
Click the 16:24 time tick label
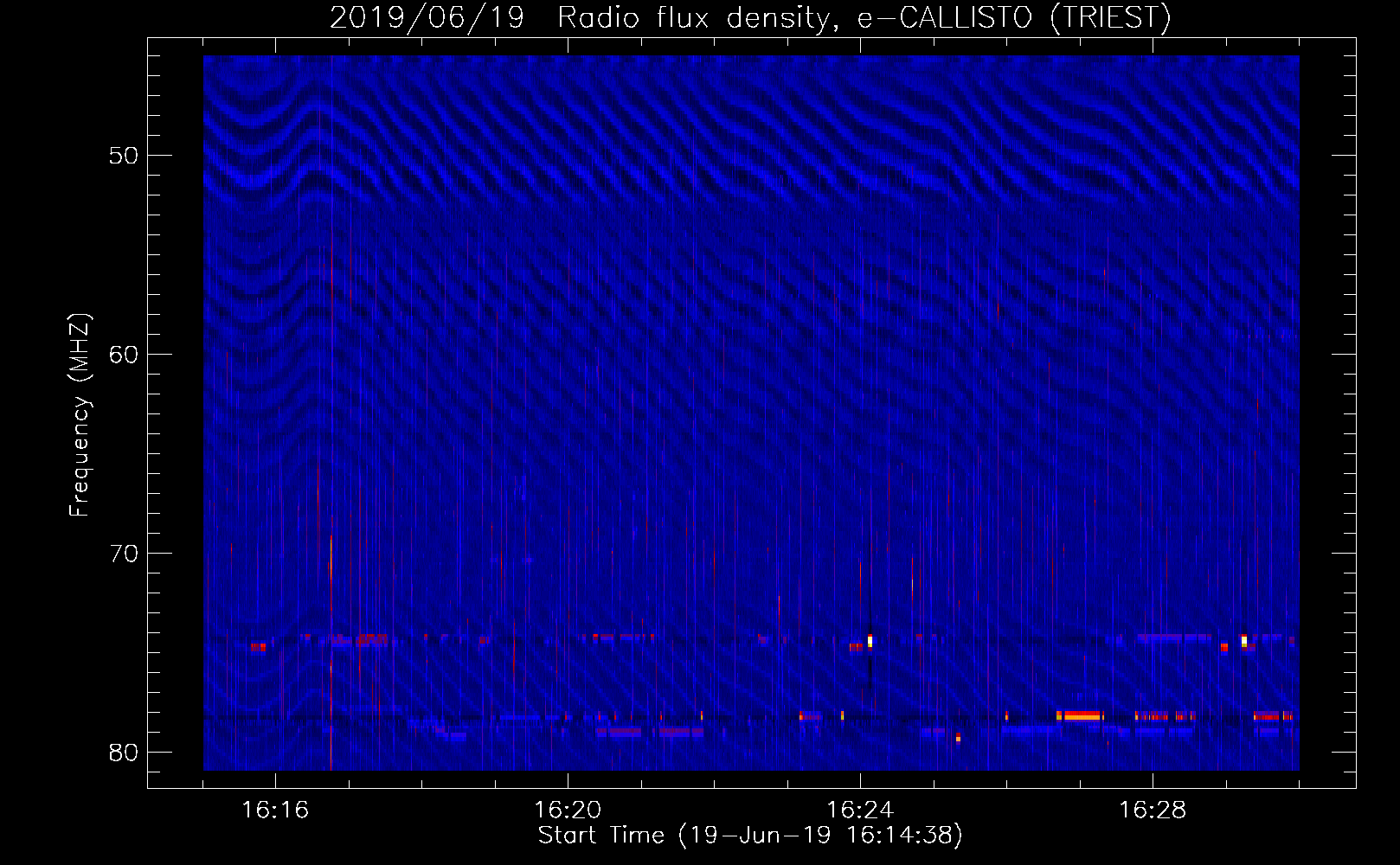[860, 810]
